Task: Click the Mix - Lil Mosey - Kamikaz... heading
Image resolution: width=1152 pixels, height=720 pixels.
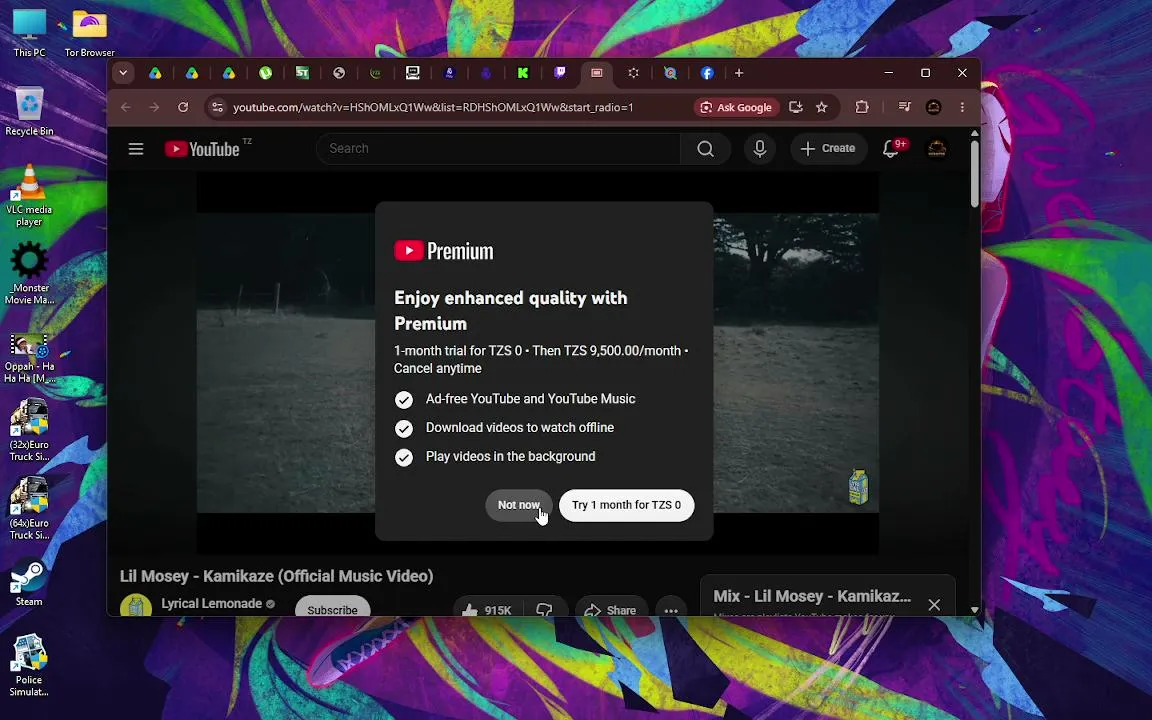Action: (812, 597)
